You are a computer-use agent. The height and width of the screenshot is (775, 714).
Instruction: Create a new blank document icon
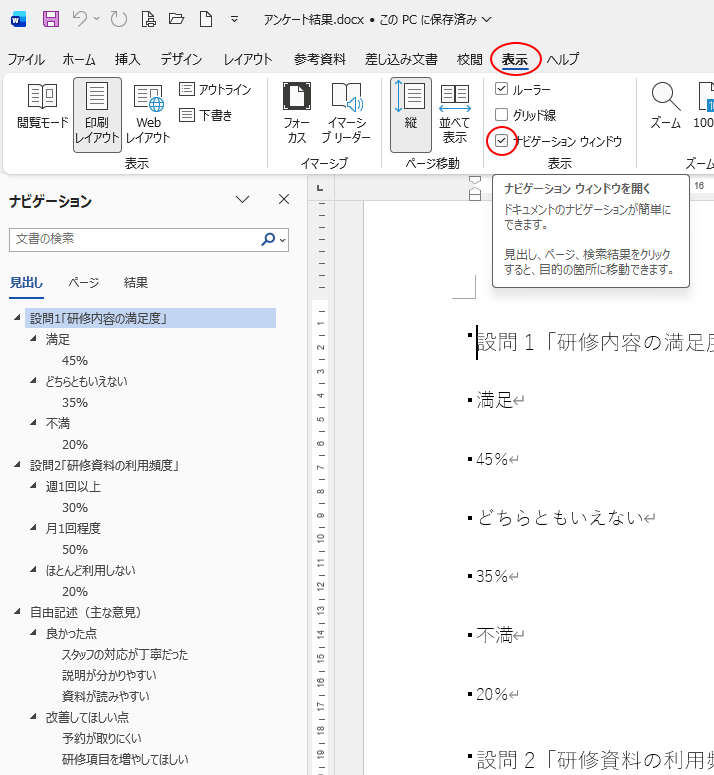(x=206, y=19)
